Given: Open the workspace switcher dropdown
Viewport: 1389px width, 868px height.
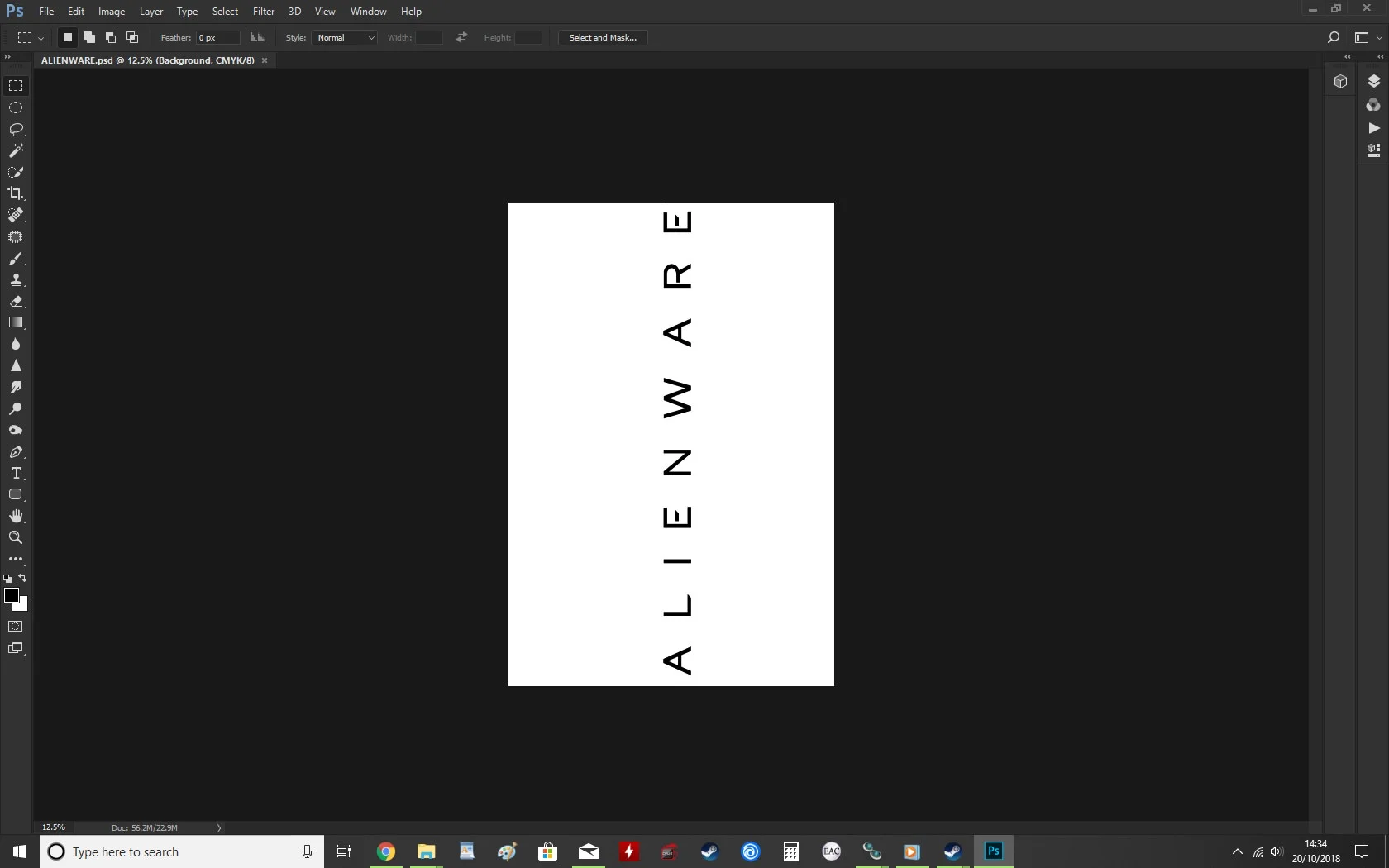Looking at the screenshot, I should (1367, 37).
